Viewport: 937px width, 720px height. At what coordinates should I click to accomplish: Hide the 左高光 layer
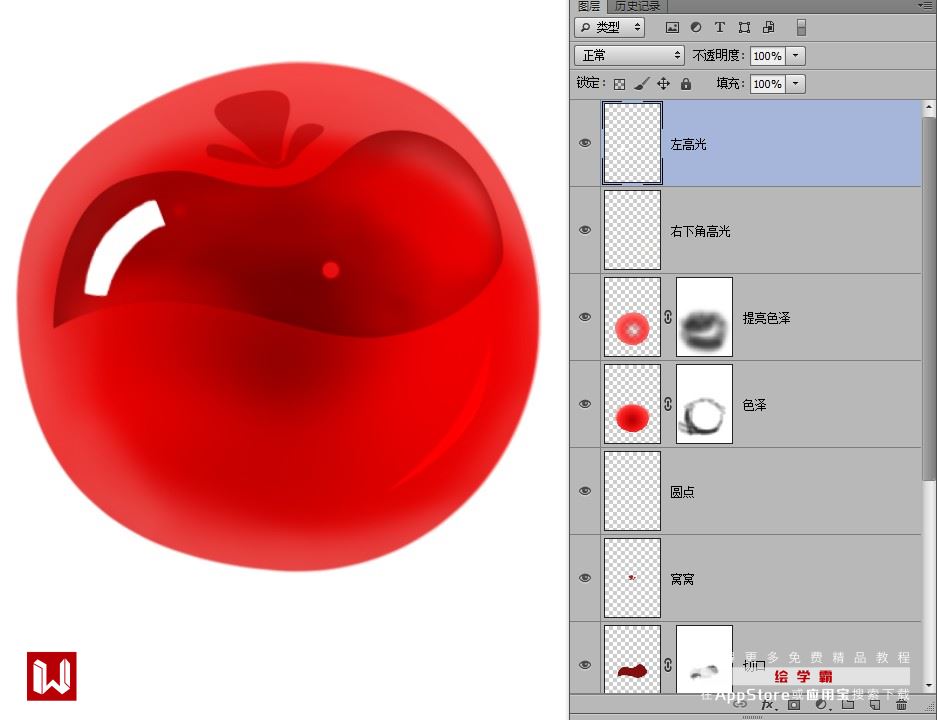click(x=584, y=143)
